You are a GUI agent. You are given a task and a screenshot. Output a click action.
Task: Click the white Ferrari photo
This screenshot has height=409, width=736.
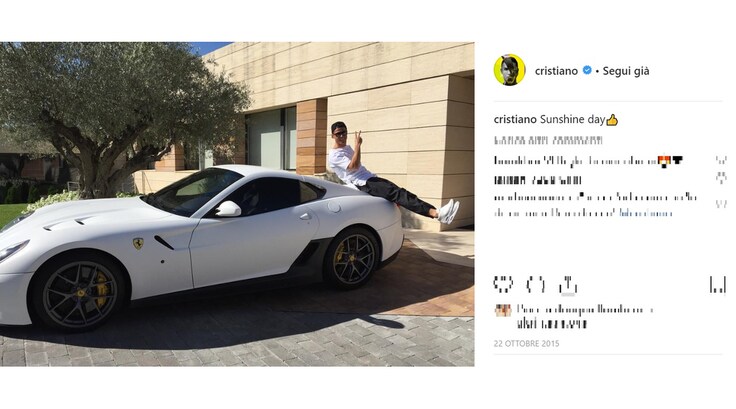click(237, 204)
